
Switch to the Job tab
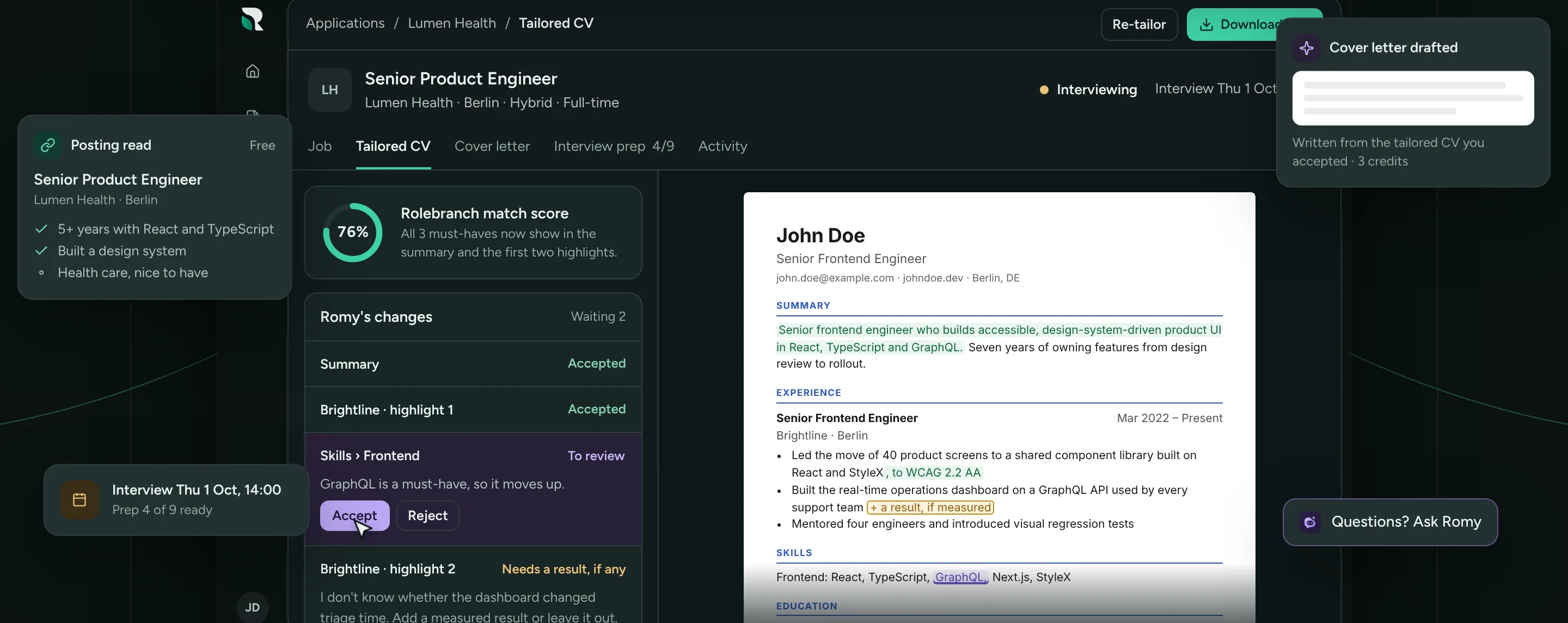coord(320,146)
